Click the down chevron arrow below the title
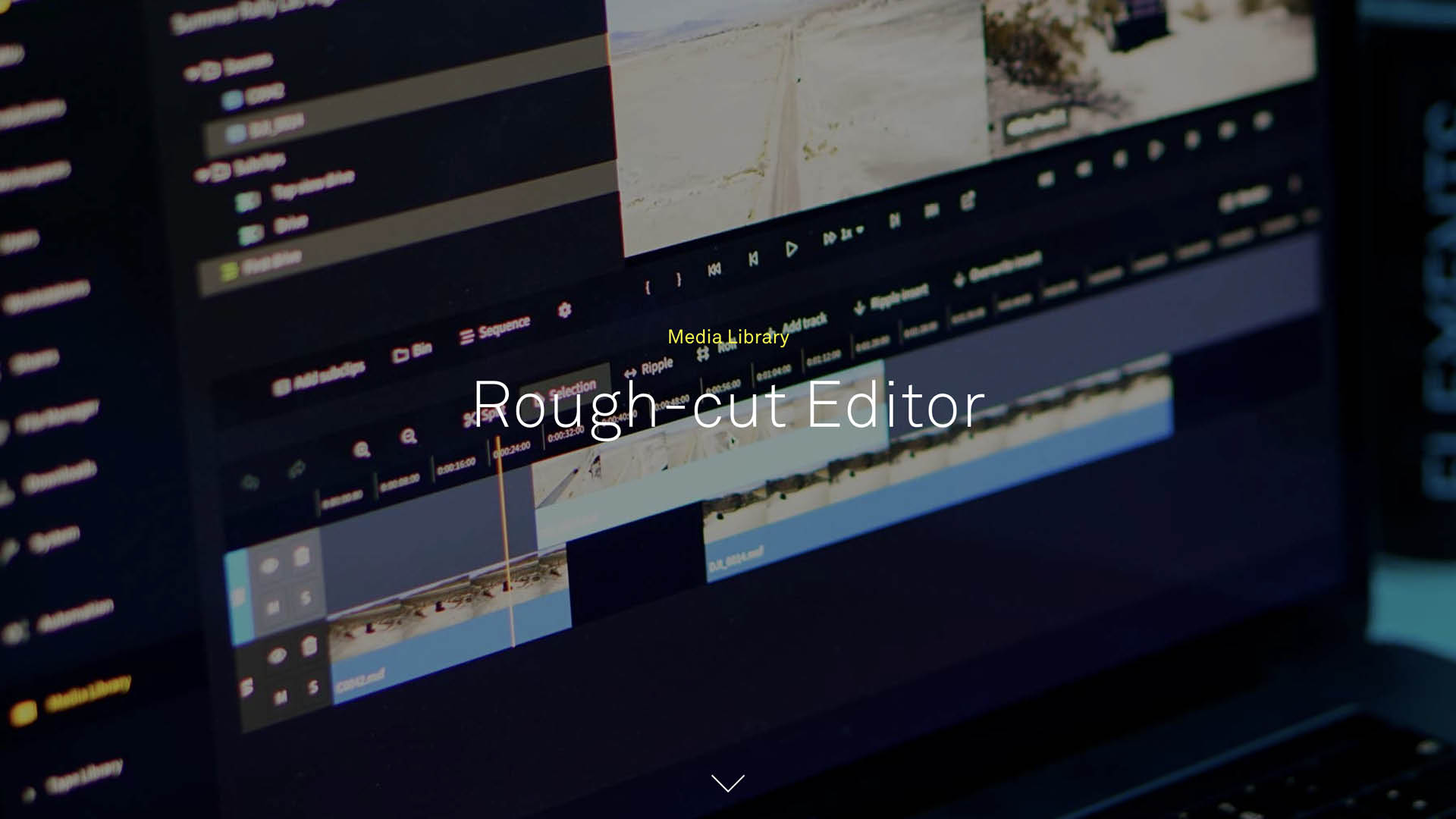This screenshot has width=1456, height=819. [728, 783]
